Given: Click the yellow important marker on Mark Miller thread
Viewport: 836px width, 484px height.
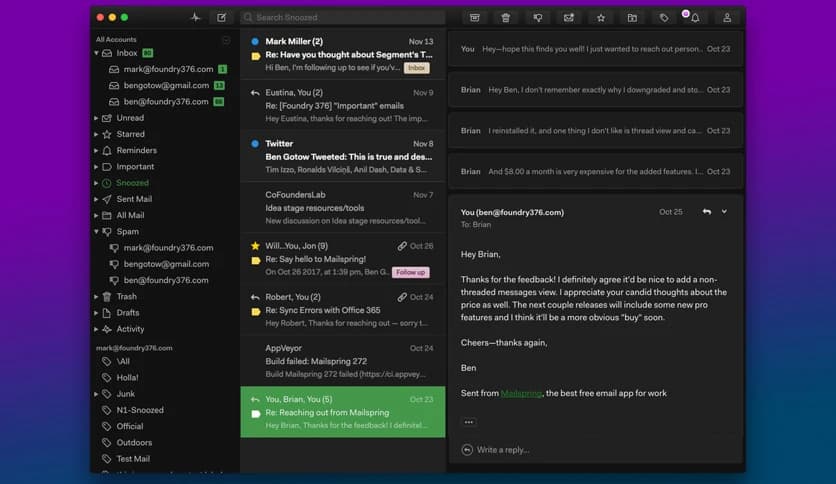Looking at the screenshot, I should [256, 56].
